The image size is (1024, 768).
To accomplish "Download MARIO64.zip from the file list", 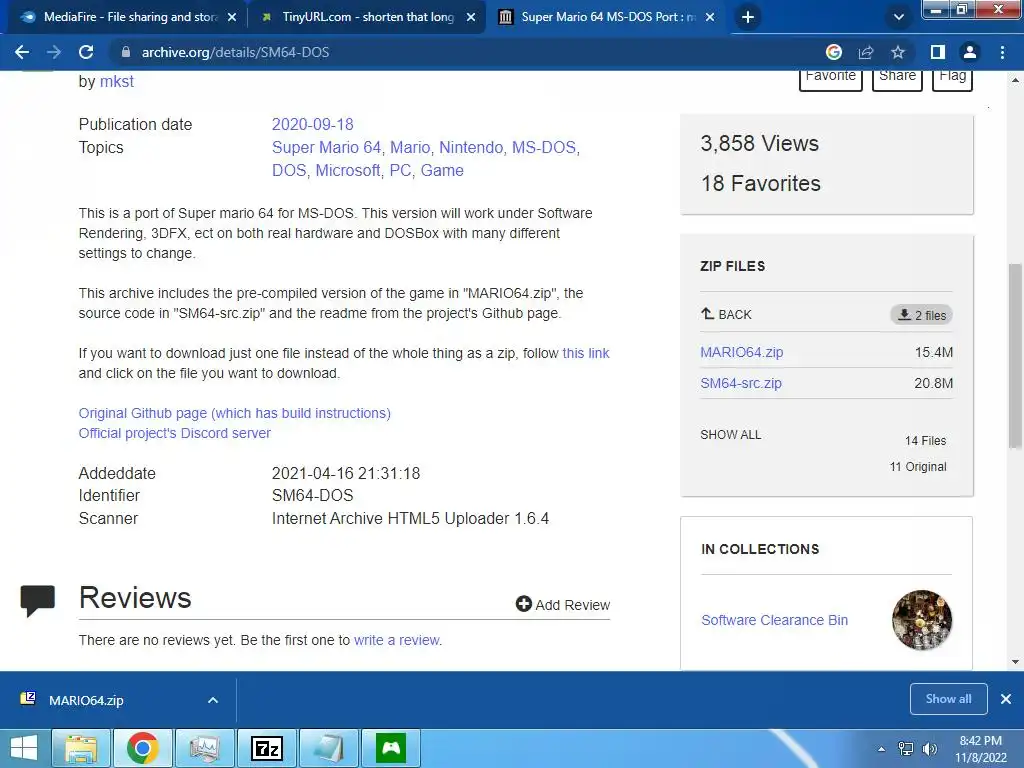I will point(741,353).
